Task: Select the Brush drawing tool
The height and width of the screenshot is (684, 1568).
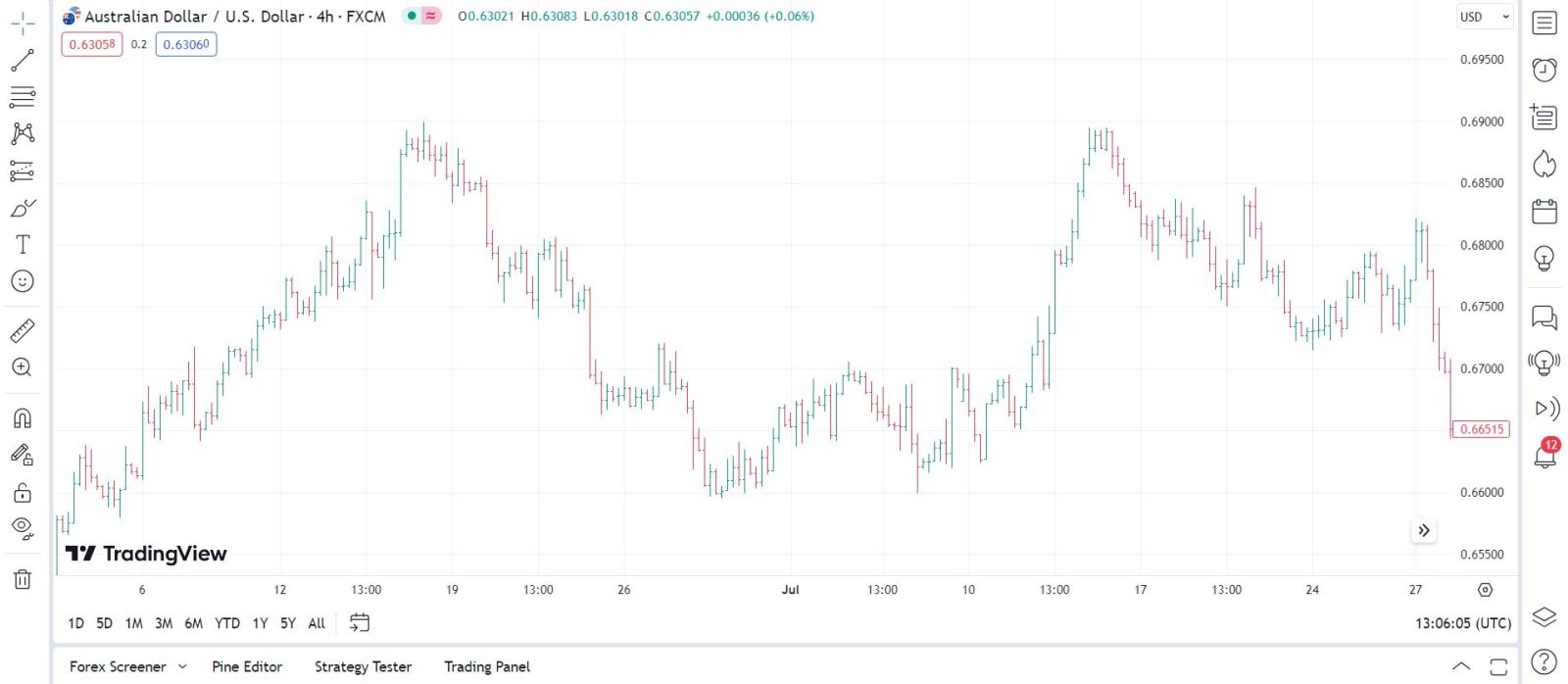Action: click(22, 207)
